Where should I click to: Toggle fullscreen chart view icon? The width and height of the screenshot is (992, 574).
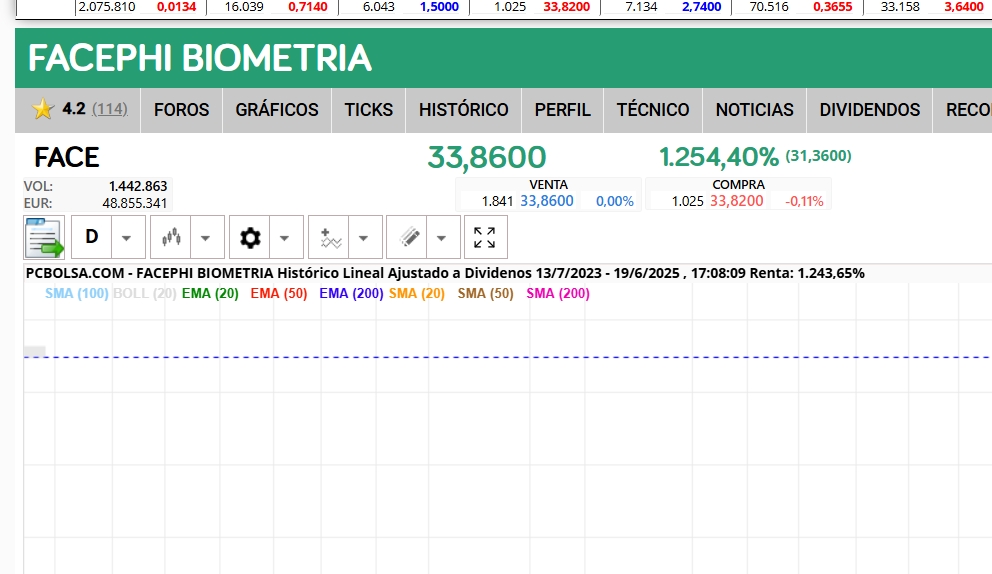pos(485,237)
